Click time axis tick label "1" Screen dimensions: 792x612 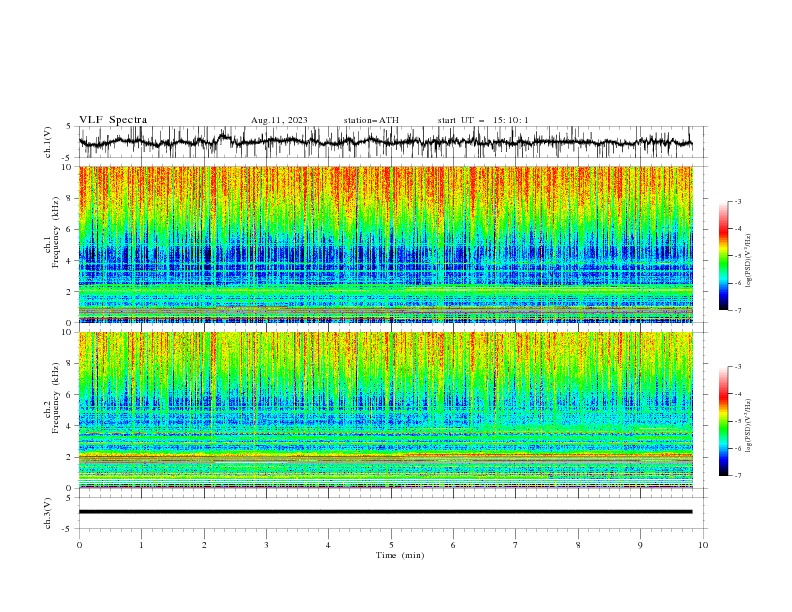(x=141, y=545)
